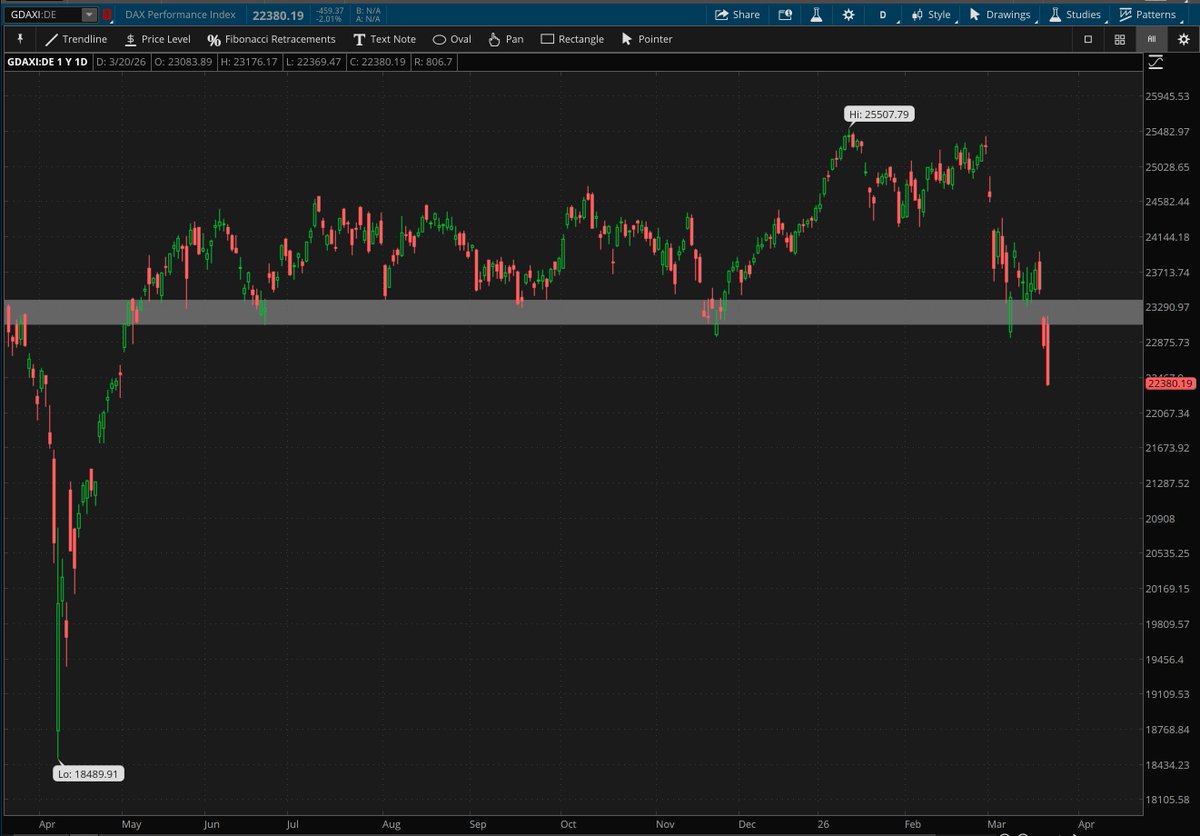
Task: Click the DAX Performance Index title
Action: (x=180, y=15)
